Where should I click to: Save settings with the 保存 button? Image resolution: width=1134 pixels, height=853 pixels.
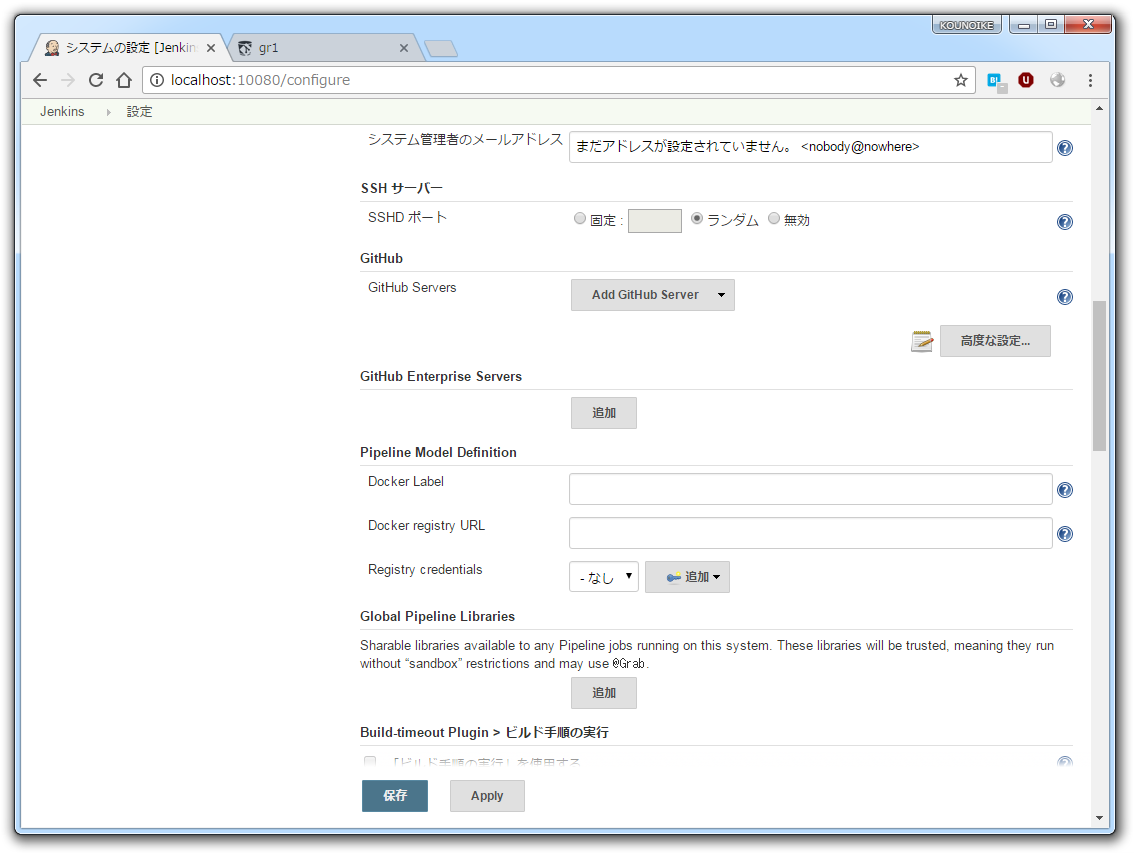[x=394, y=795]
